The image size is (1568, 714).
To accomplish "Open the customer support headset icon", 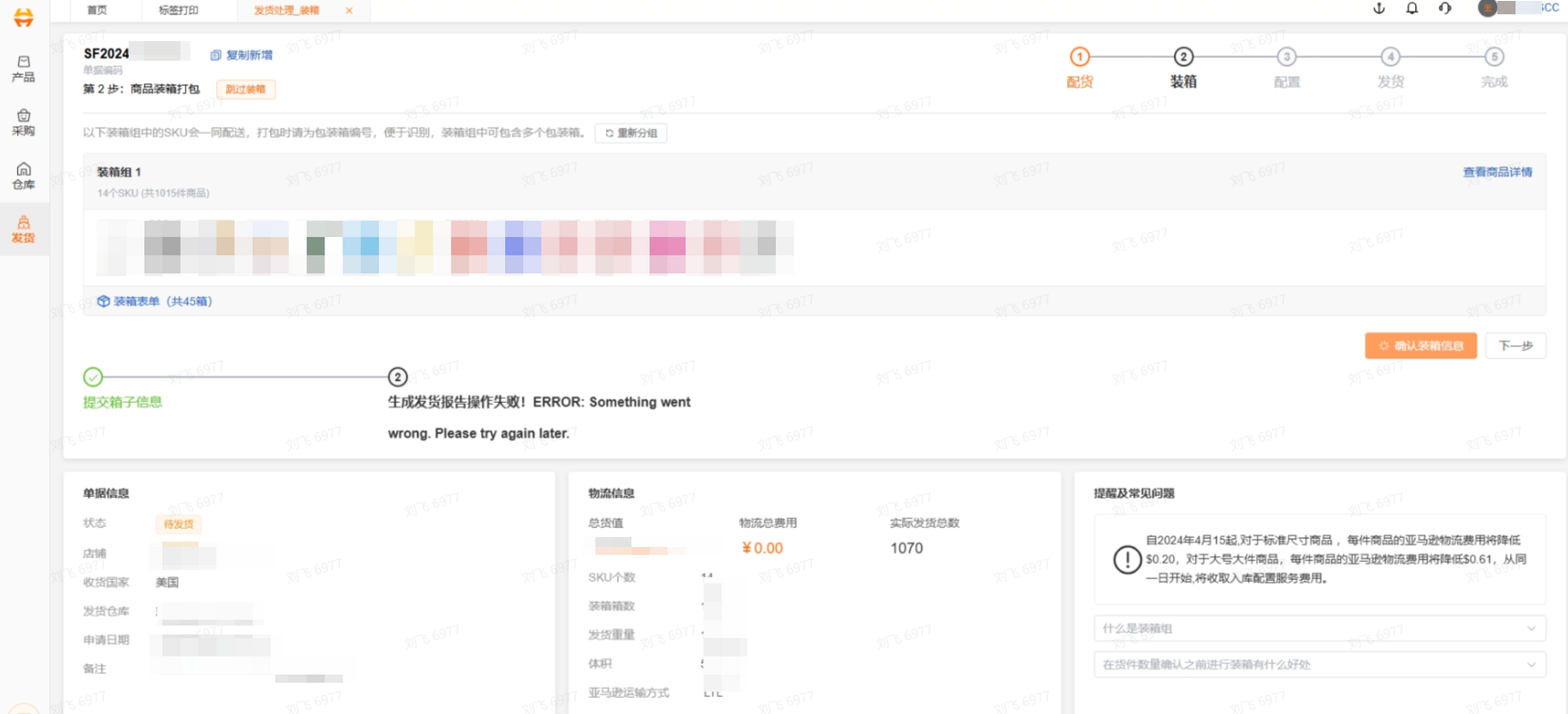I will (1445, 9).
